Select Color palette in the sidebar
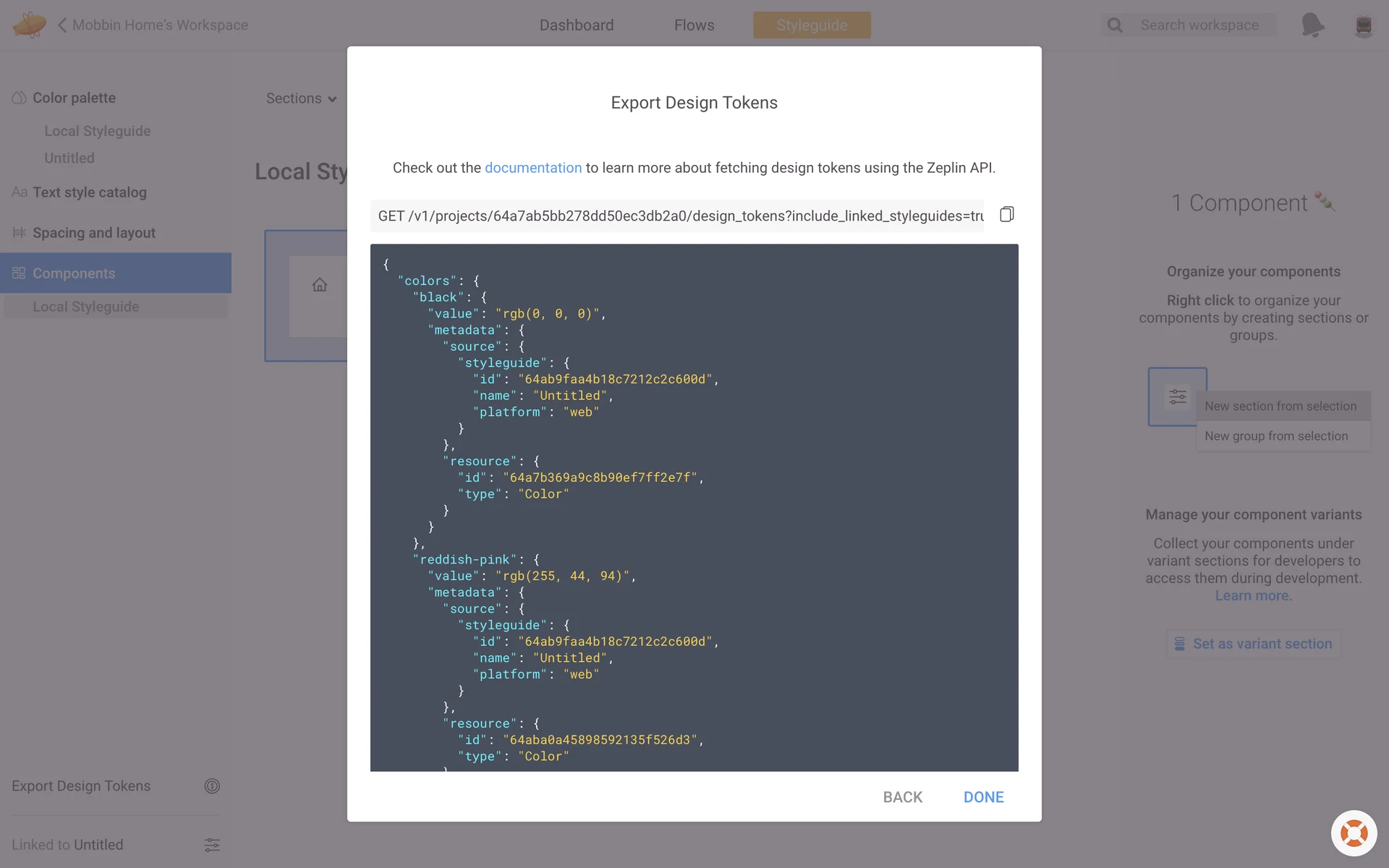Screen dimensions: 1389x868 pyautogui.click(x=74, y=98)
